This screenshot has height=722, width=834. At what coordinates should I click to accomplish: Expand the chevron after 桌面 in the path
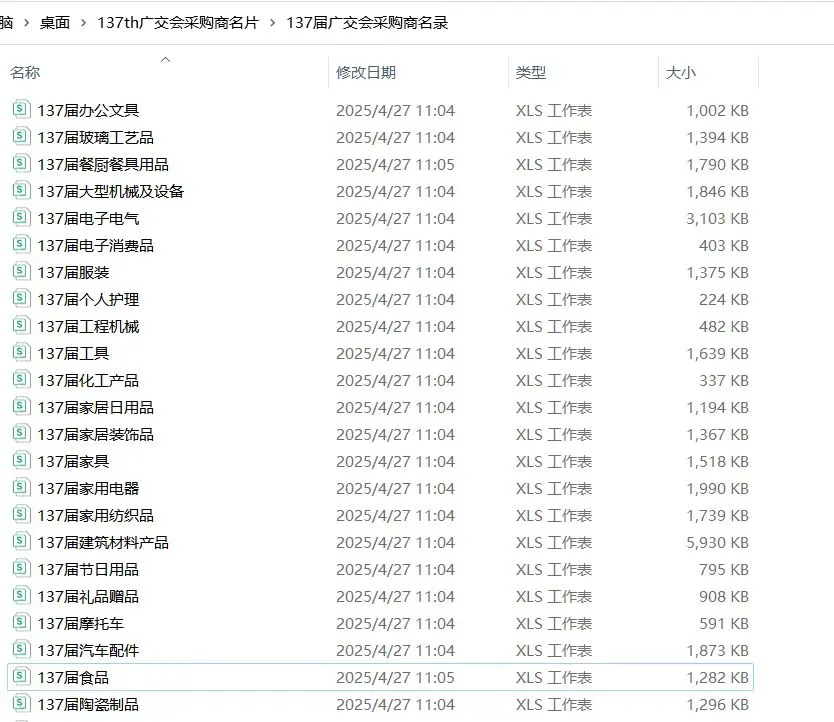pos(84,23)
